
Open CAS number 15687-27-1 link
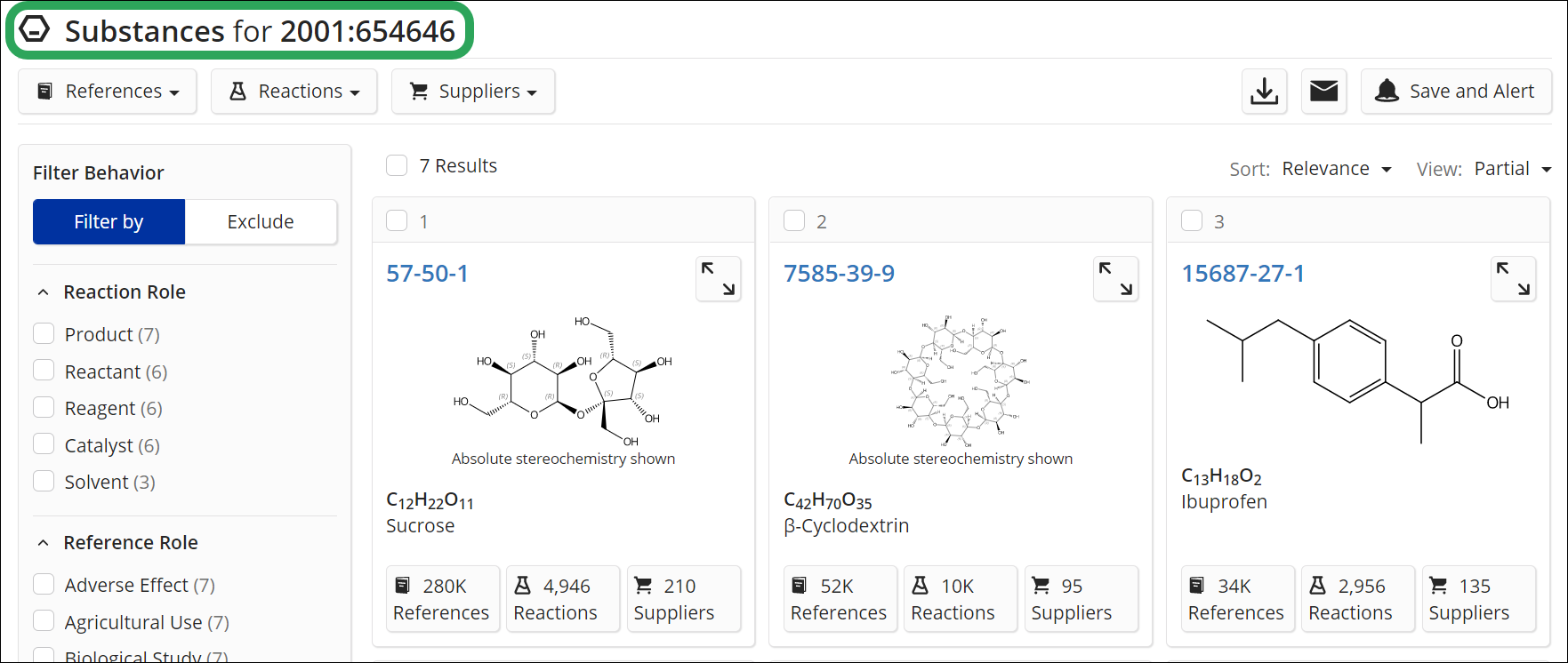click(x=1242, y=274)
